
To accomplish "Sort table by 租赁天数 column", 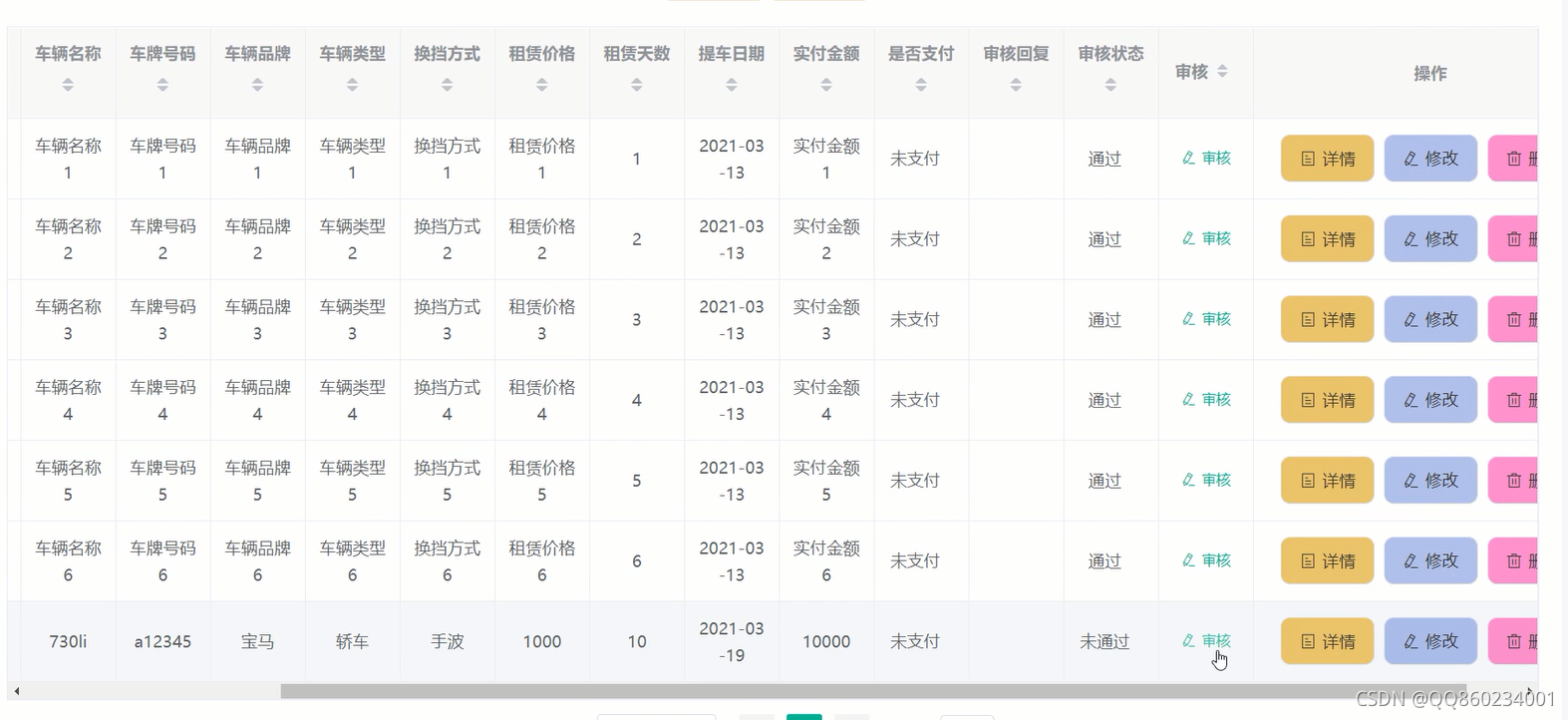I will 636,85.
